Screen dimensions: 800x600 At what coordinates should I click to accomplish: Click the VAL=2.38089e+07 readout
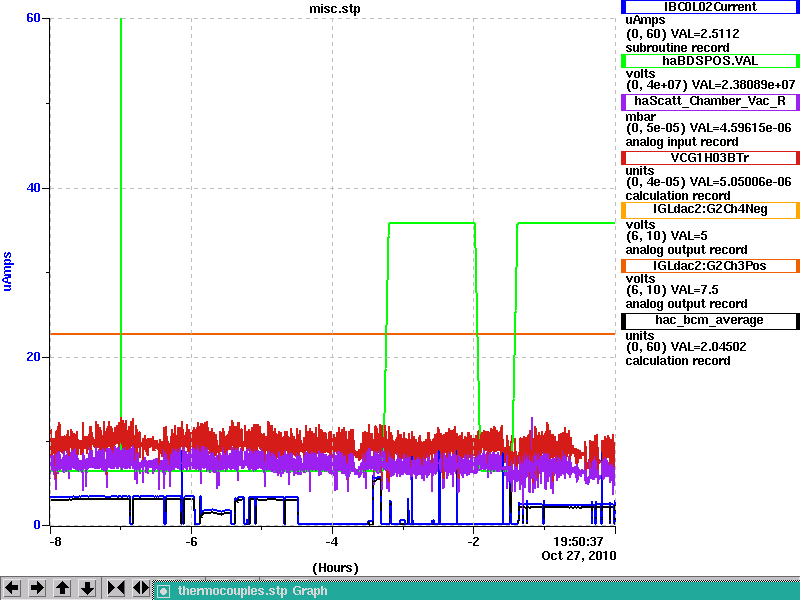(x=743, y=85)
